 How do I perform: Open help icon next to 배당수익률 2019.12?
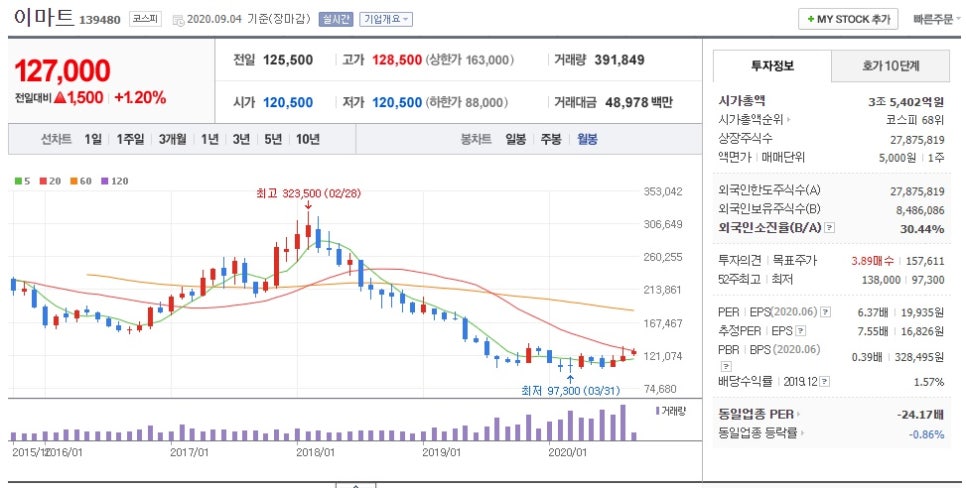[825, 382]
